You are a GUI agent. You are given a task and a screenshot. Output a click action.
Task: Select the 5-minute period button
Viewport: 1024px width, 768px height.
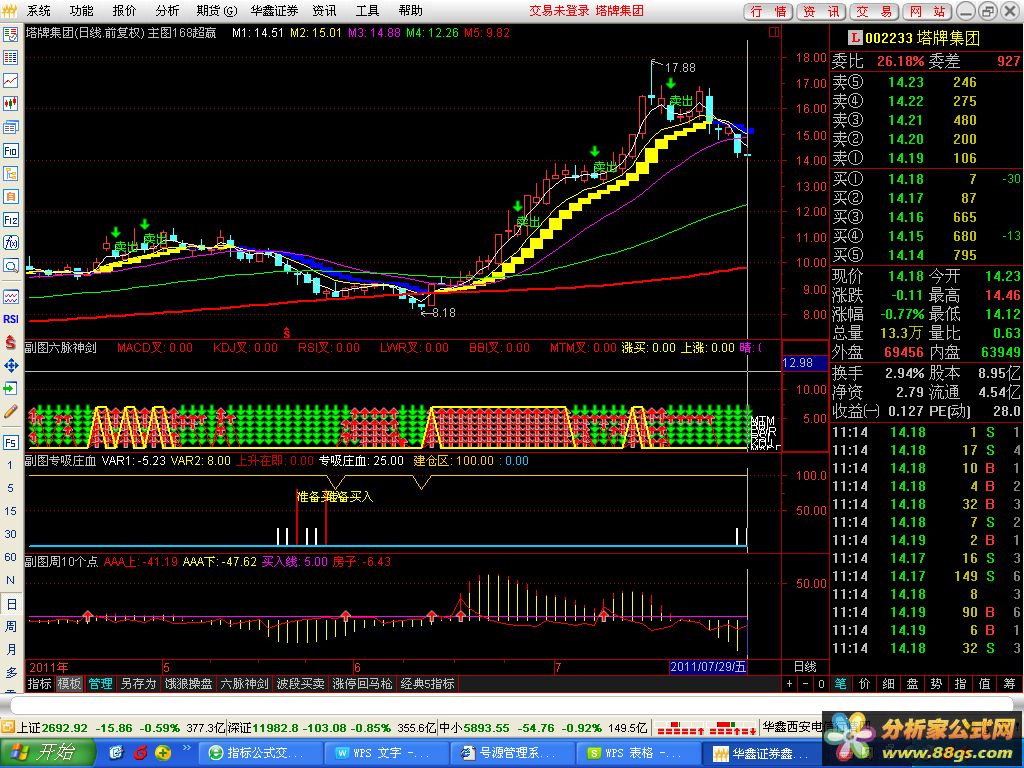tap(10, 488)
